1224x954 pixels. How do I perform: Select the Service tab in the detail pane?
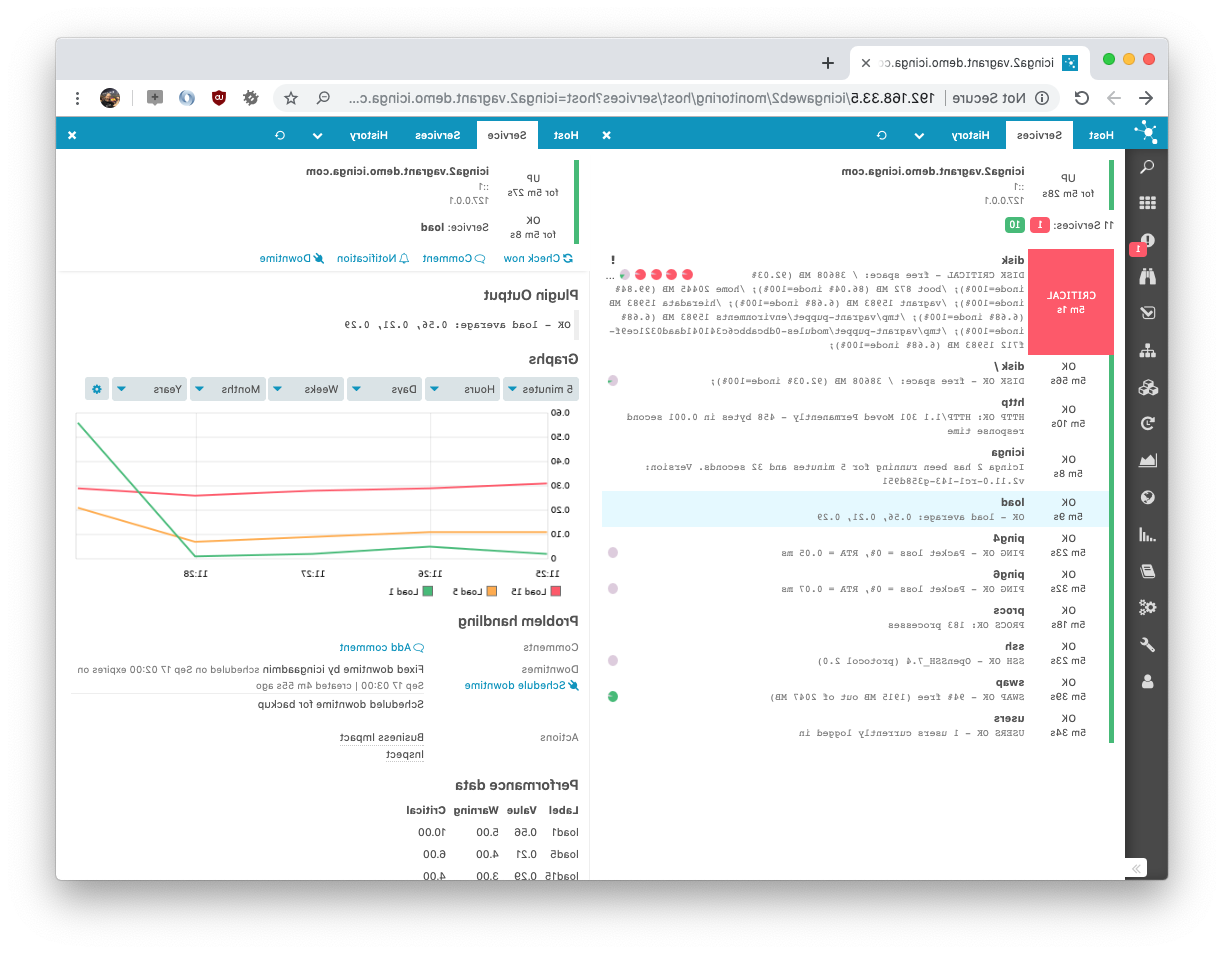[x=506, y=135]
